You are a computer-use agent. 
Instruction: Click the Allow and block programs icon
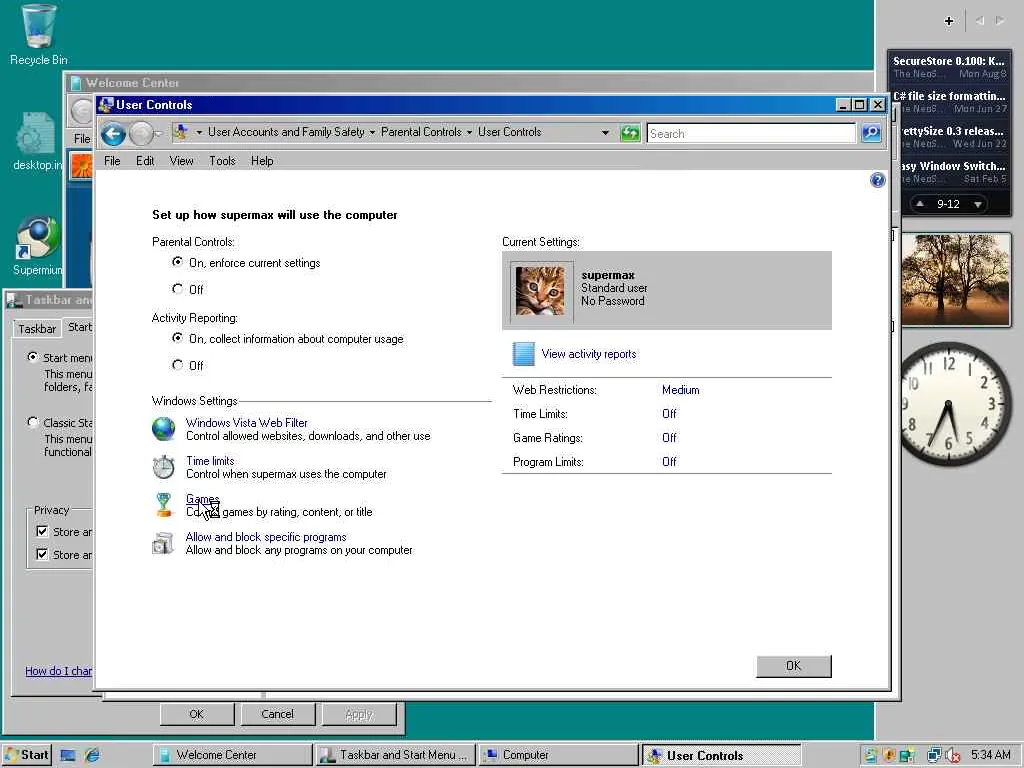(163, 543)
